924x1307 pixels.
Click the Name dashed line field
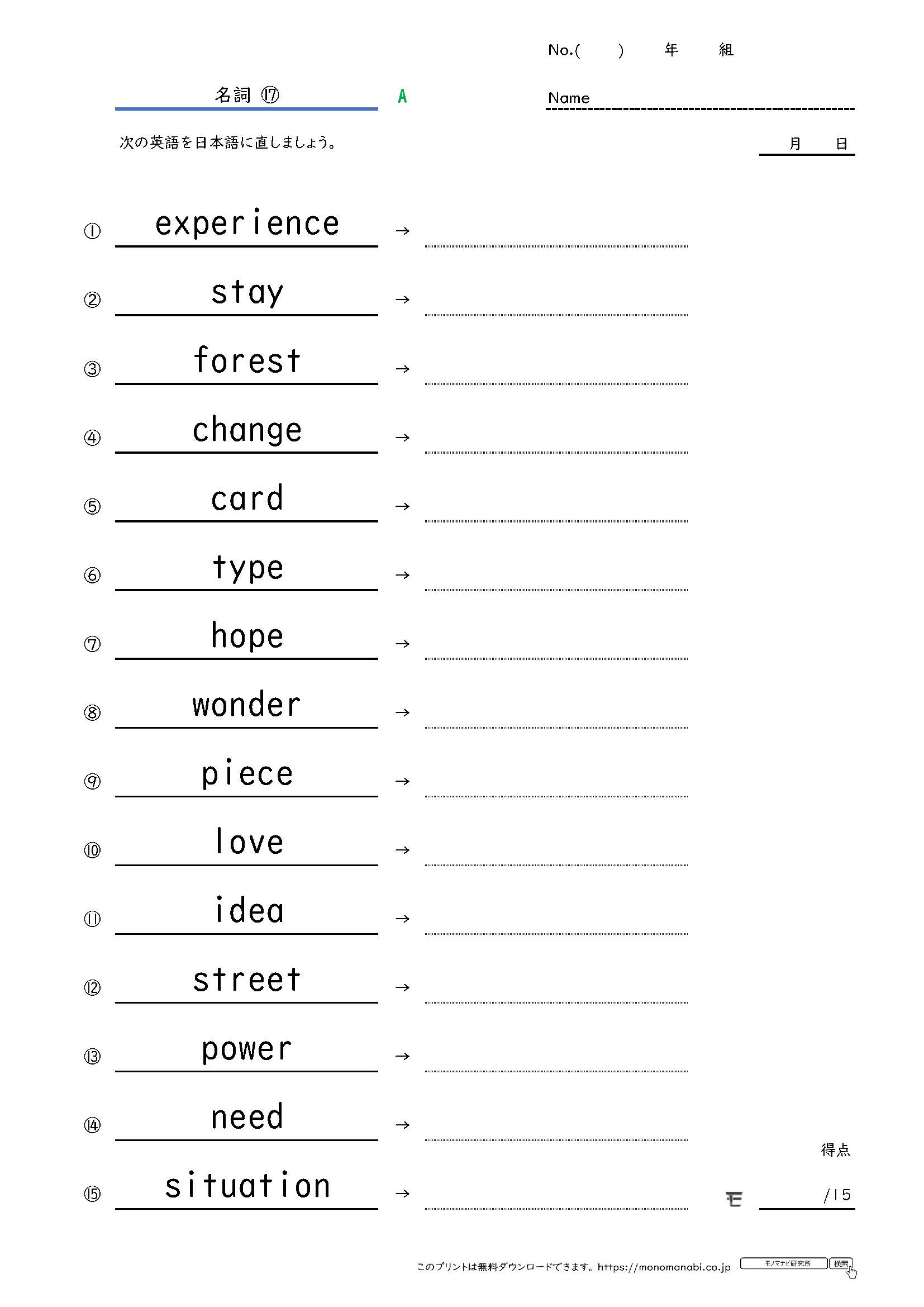tap(700, 101)
